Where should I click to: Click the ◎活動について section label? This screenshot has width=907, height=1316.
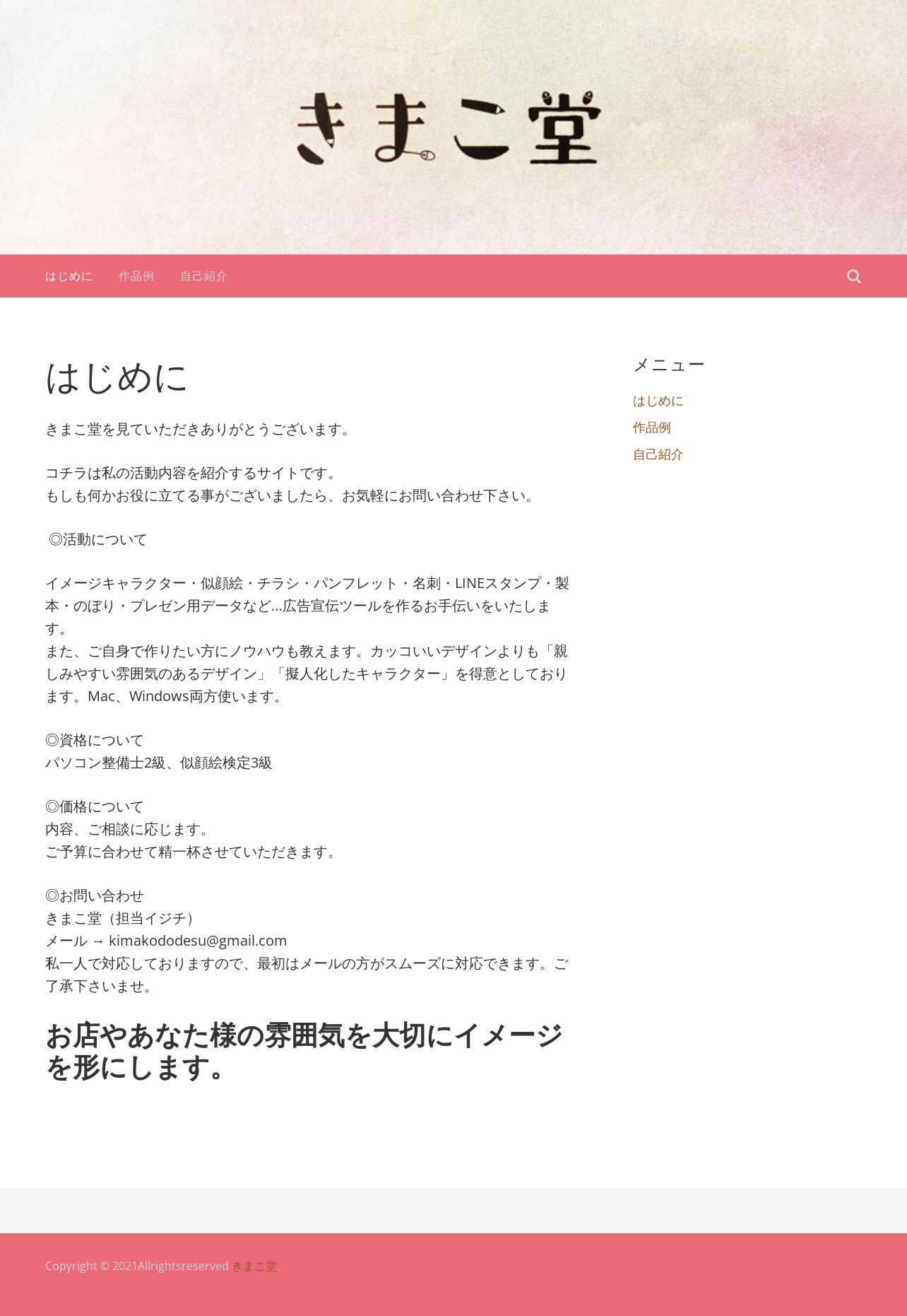point(98,539)
